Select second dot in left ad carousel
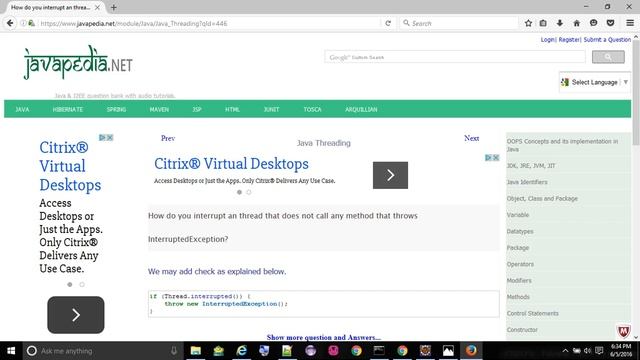 82,284
